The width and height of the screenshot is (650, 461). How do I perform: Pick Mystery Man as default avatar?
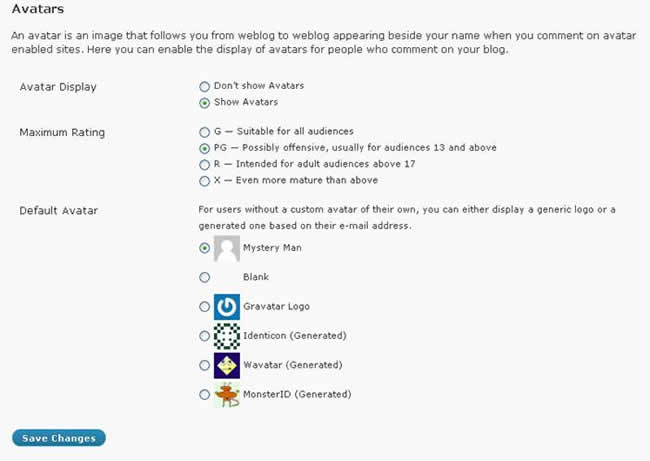tap(204, 248)
